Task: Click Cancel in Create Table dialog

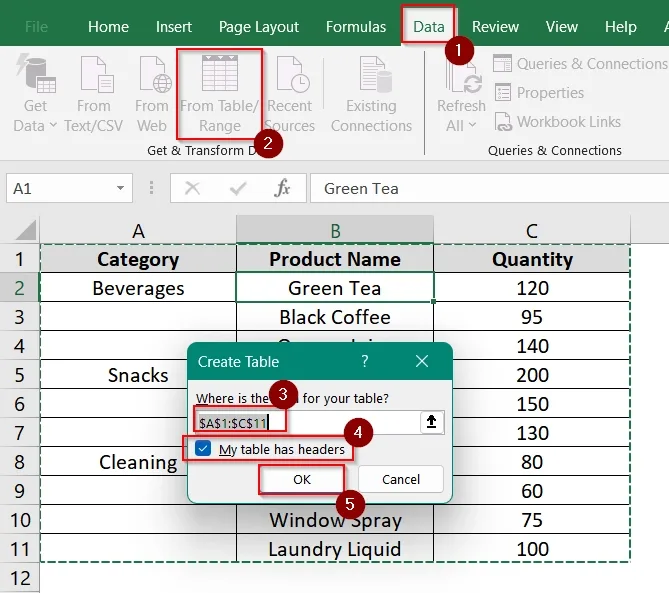Action: (401, 479)
